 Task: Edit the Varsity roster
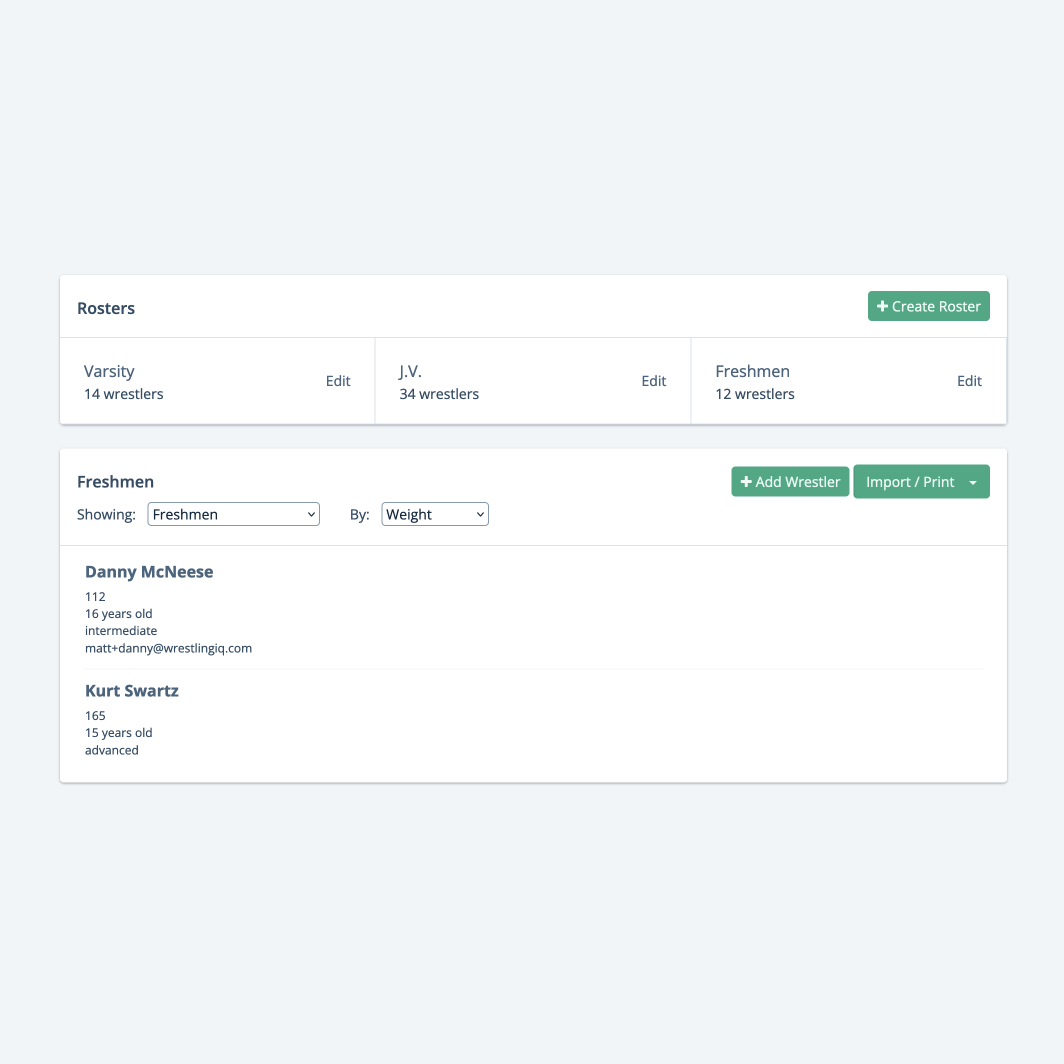point(338,381)
